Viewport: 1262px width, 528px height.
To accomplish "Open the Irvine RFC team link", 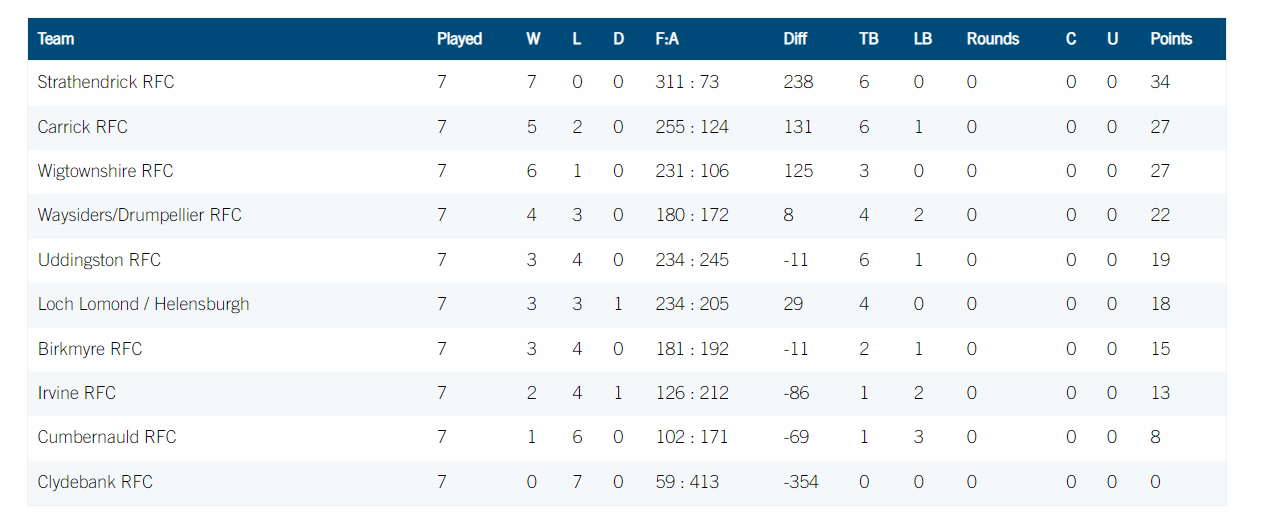I will (x=77, y=393).
